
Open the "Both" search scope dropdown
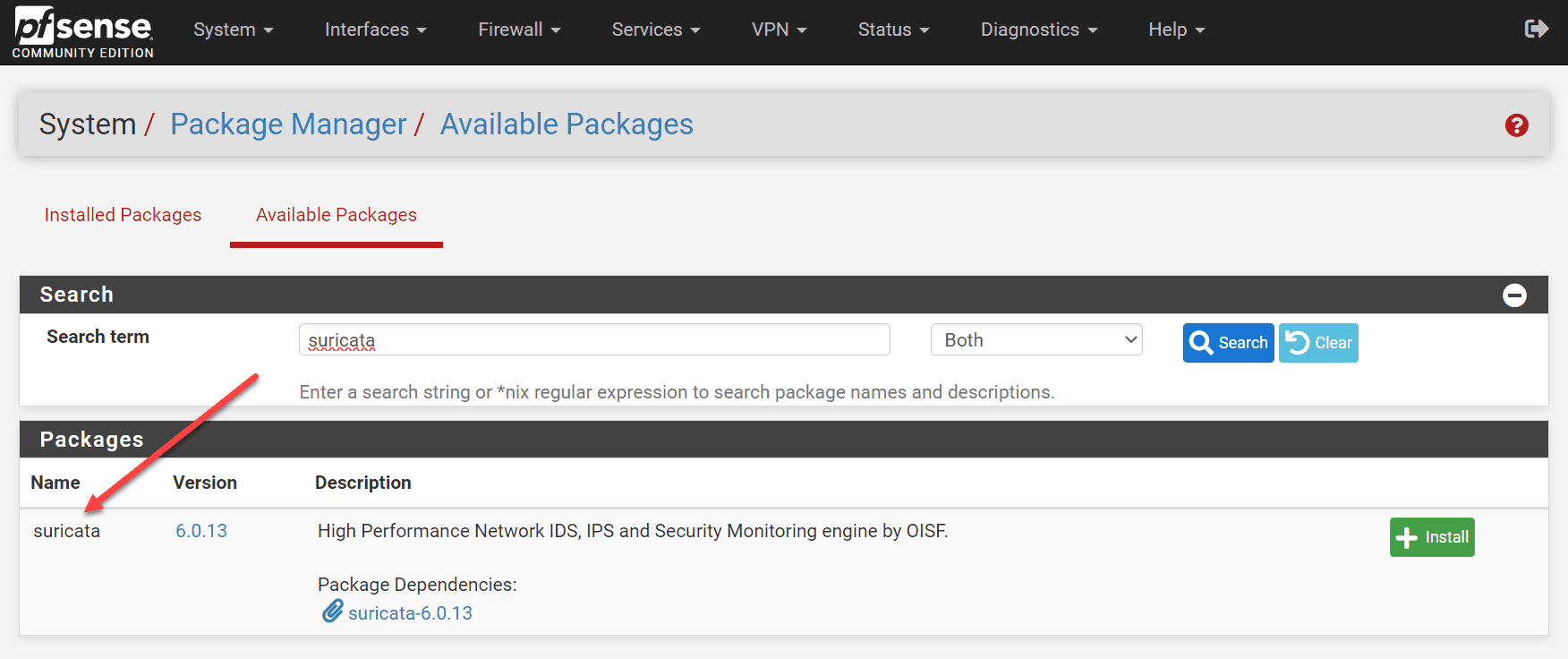[x=1036, y=340]
